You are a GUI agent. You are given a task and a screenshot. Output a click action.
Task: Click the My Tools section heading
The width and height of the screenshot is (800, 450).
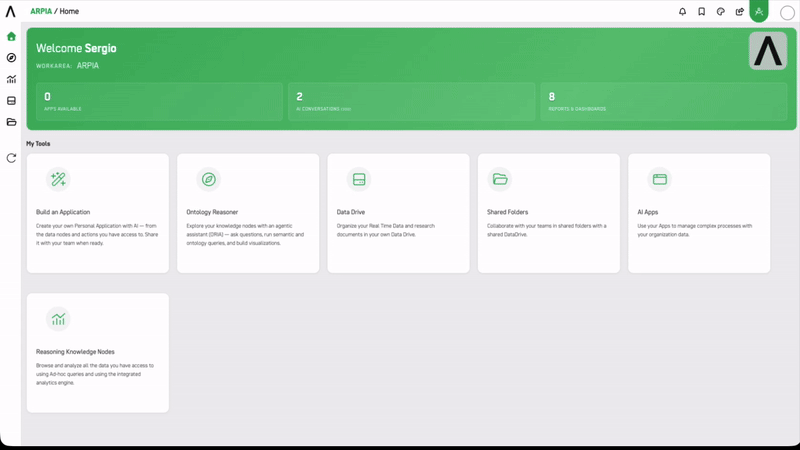click(38, 143)
